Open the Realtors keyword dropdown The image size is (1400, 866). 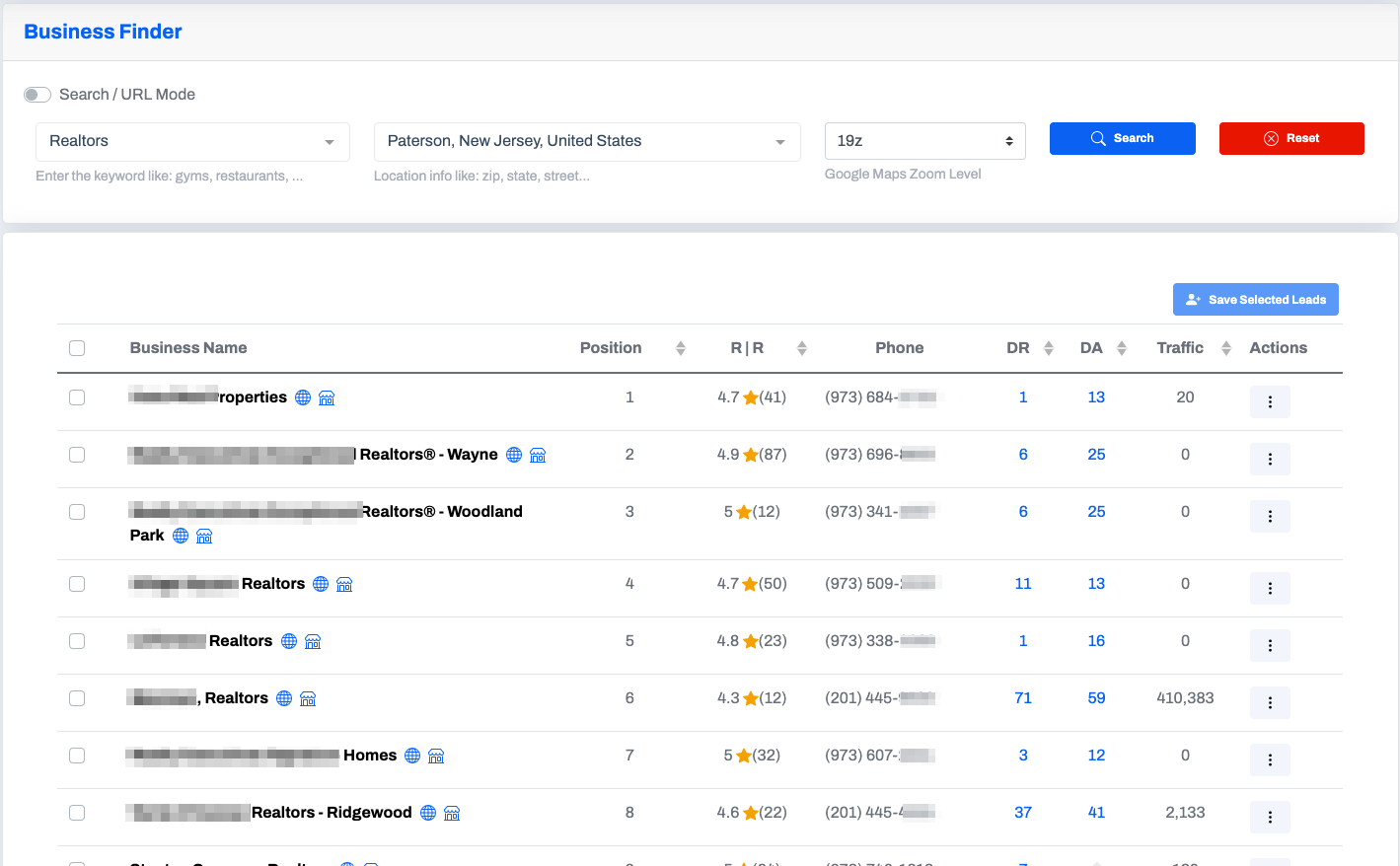point(192,141)
